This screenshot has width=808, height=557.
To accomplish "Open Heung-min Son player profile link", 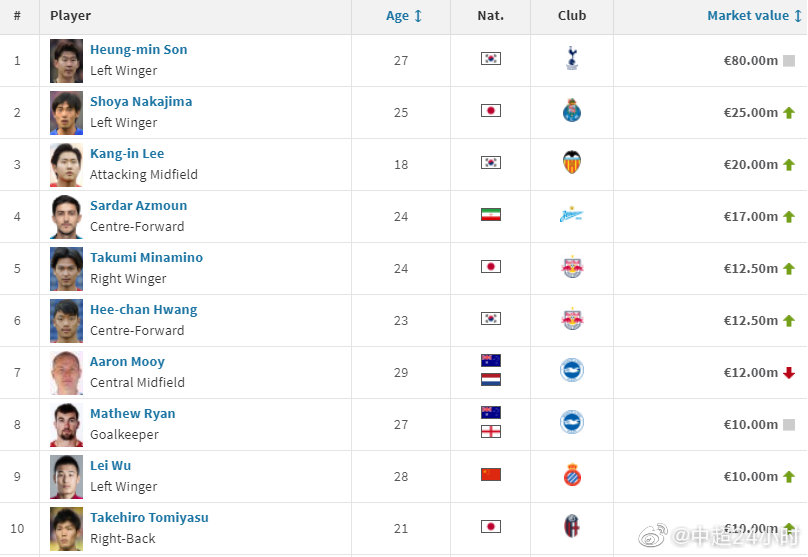I will click(139, 49).
